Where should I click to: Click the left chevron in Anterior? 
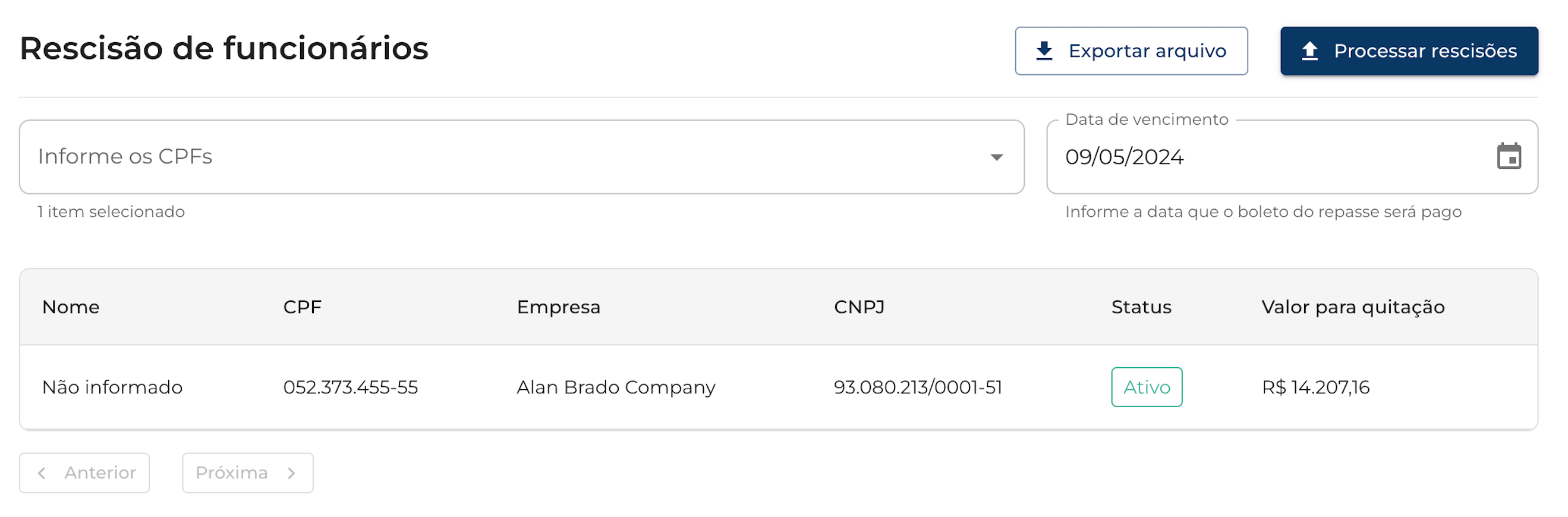coord(42,472)
